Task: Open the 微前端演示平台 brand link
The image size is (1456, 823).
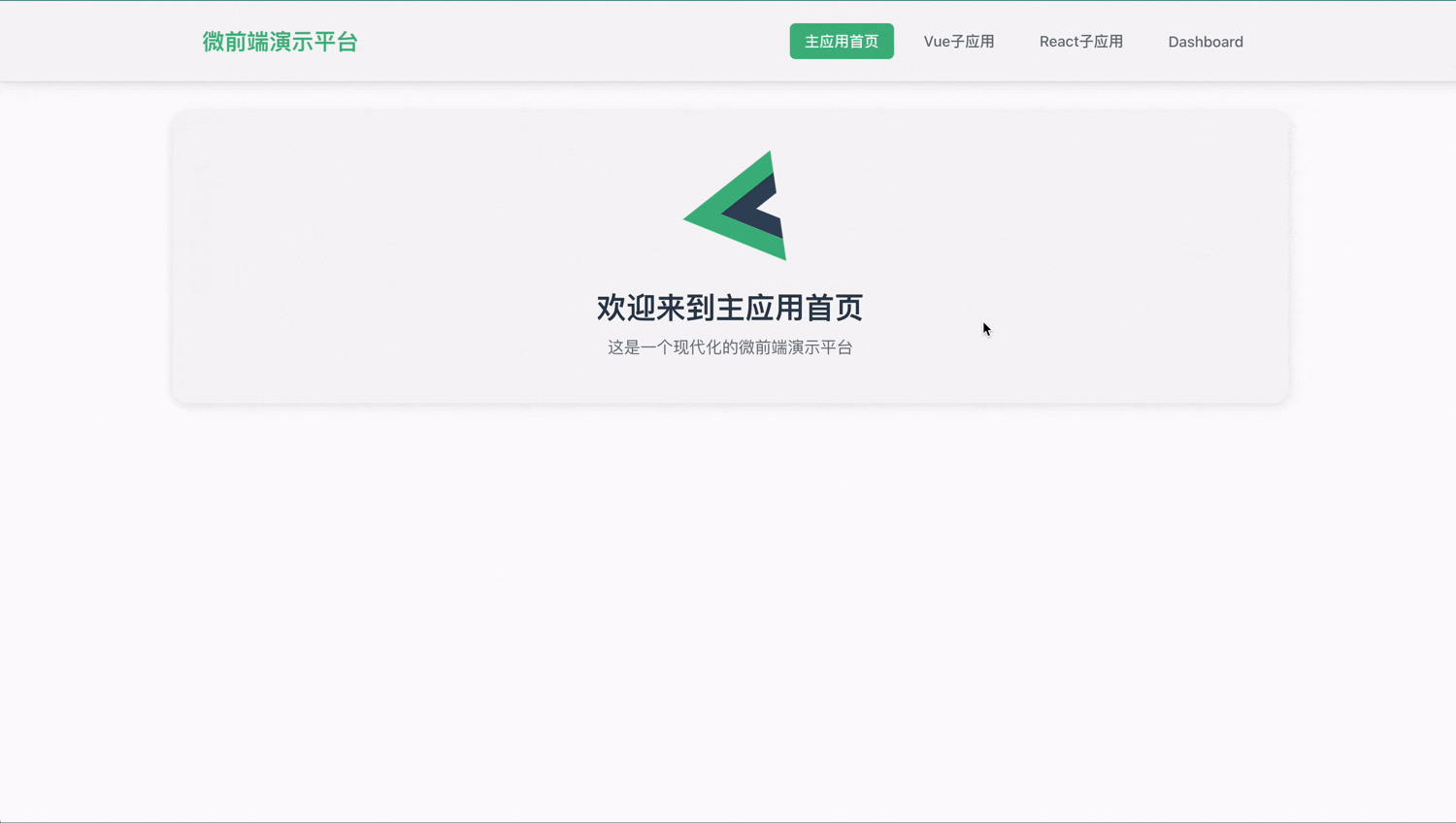Action: click(x=280, y=42)
